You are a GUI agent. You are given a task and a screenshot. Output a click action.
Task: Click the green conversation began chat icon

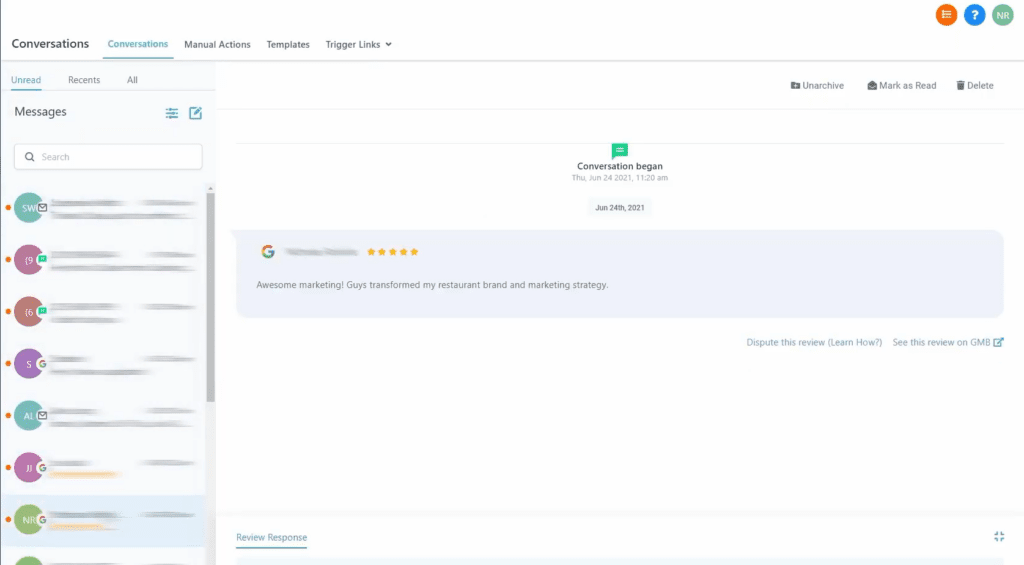tap(620, 151)
